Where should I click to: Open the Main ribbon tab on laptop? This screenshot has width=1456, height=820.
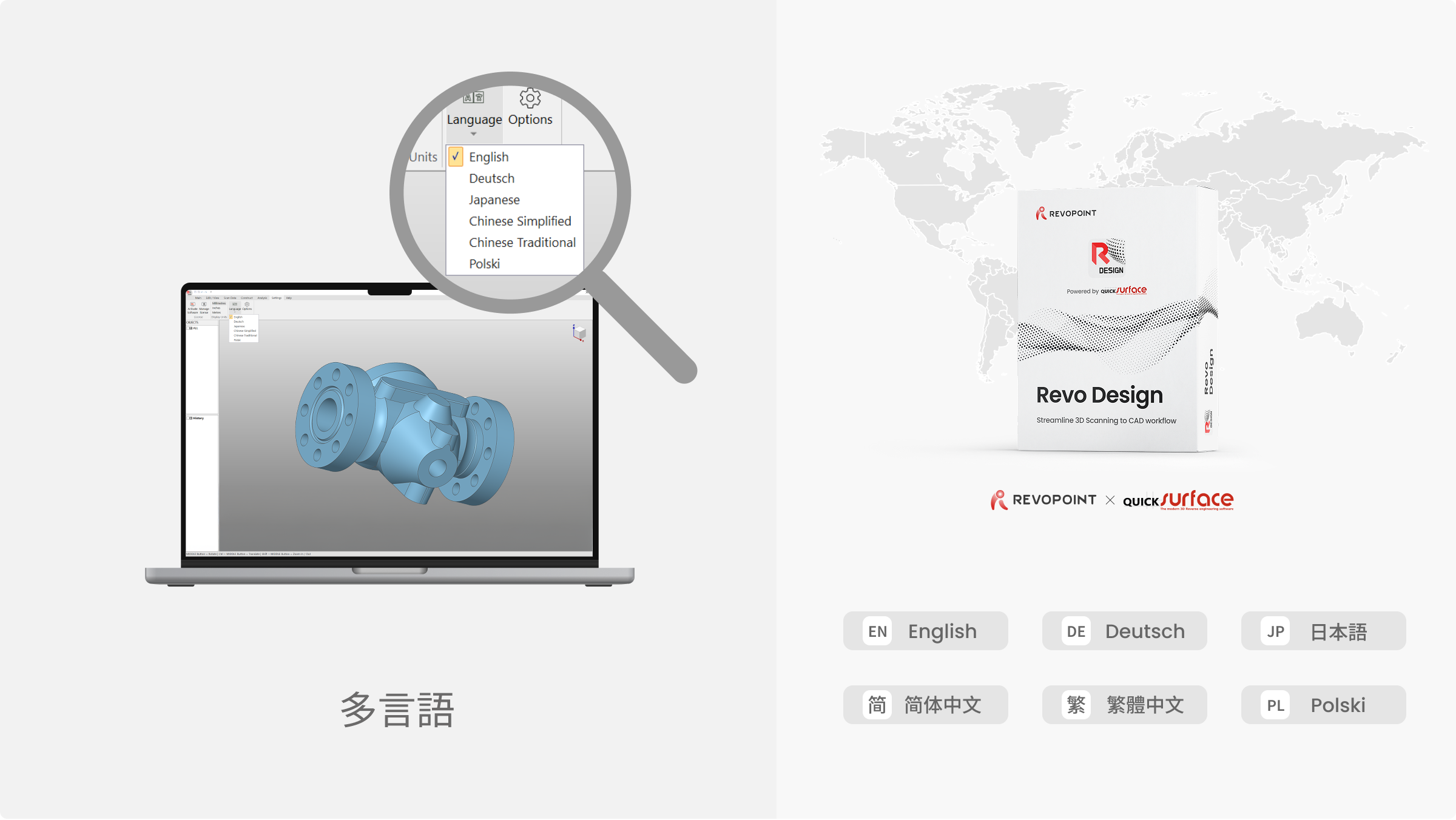tap(198, 298)
